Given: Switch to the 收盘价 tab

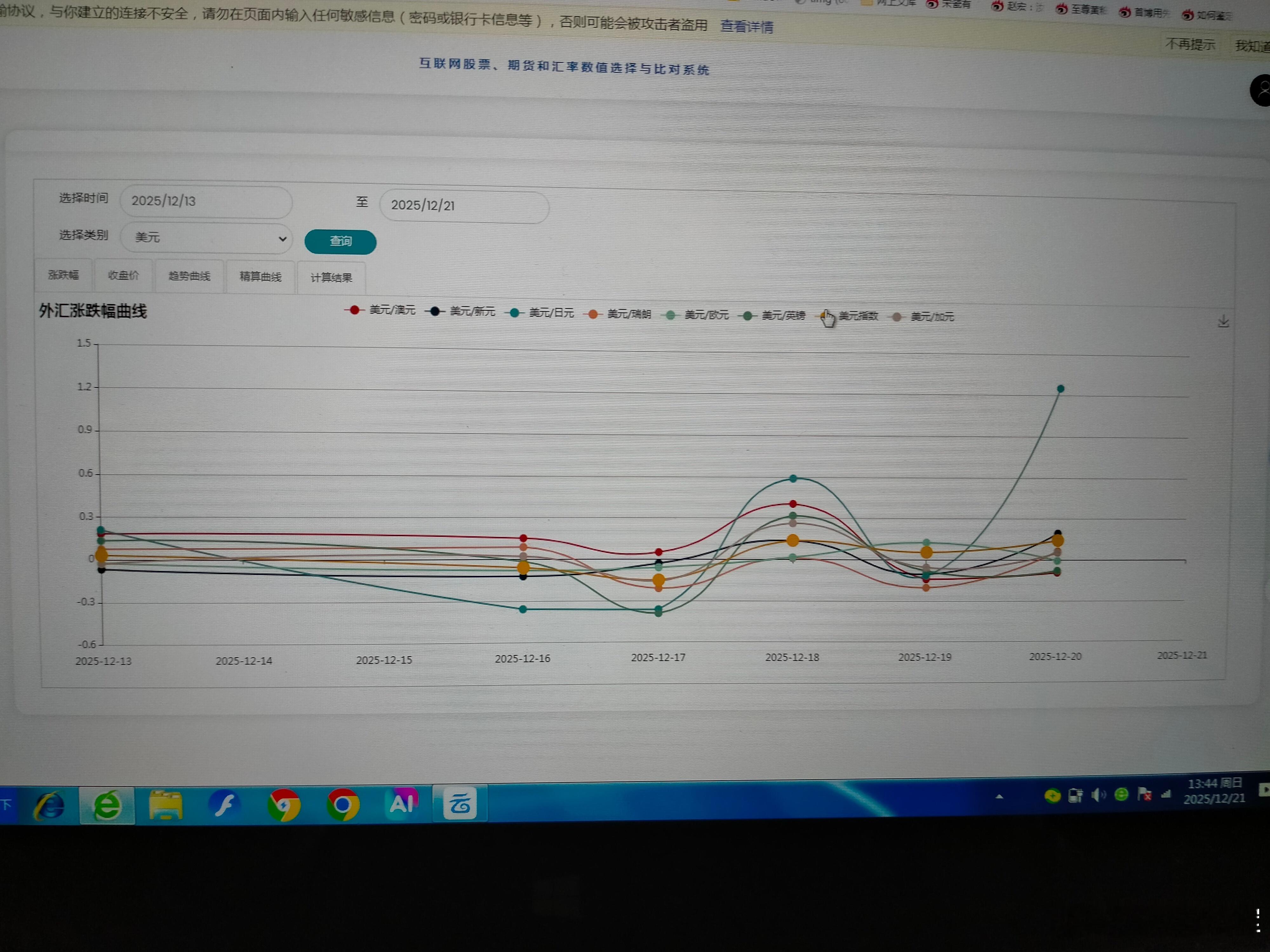Looking at the screenshot, I should (x=124, y=275).
